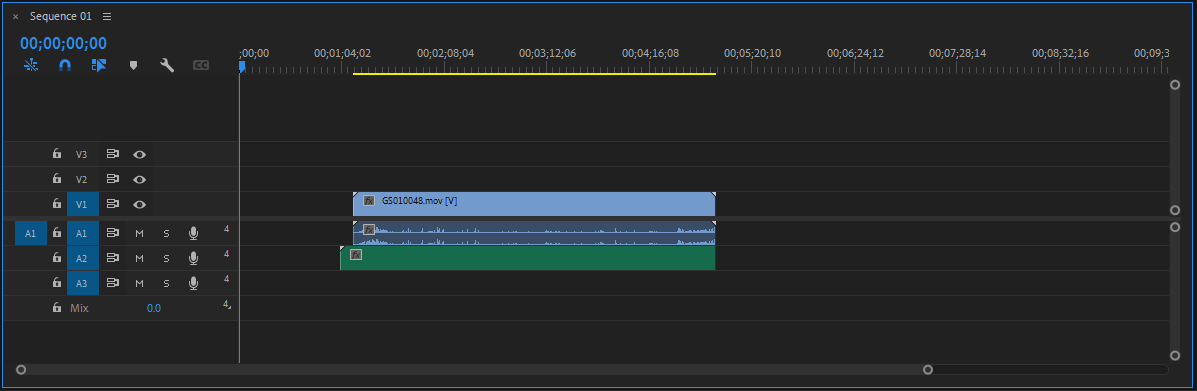Toggle lock on track V3
The width and height of the screenshot is (1197, 391).
click(x=56, y=154)
